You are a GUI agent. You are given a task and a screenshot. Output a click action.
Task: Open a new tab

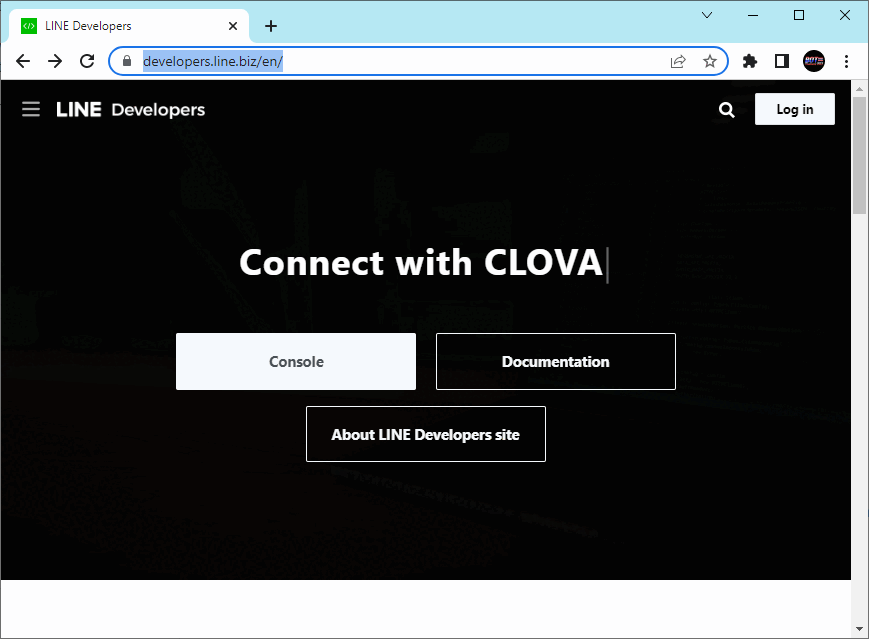270,26
